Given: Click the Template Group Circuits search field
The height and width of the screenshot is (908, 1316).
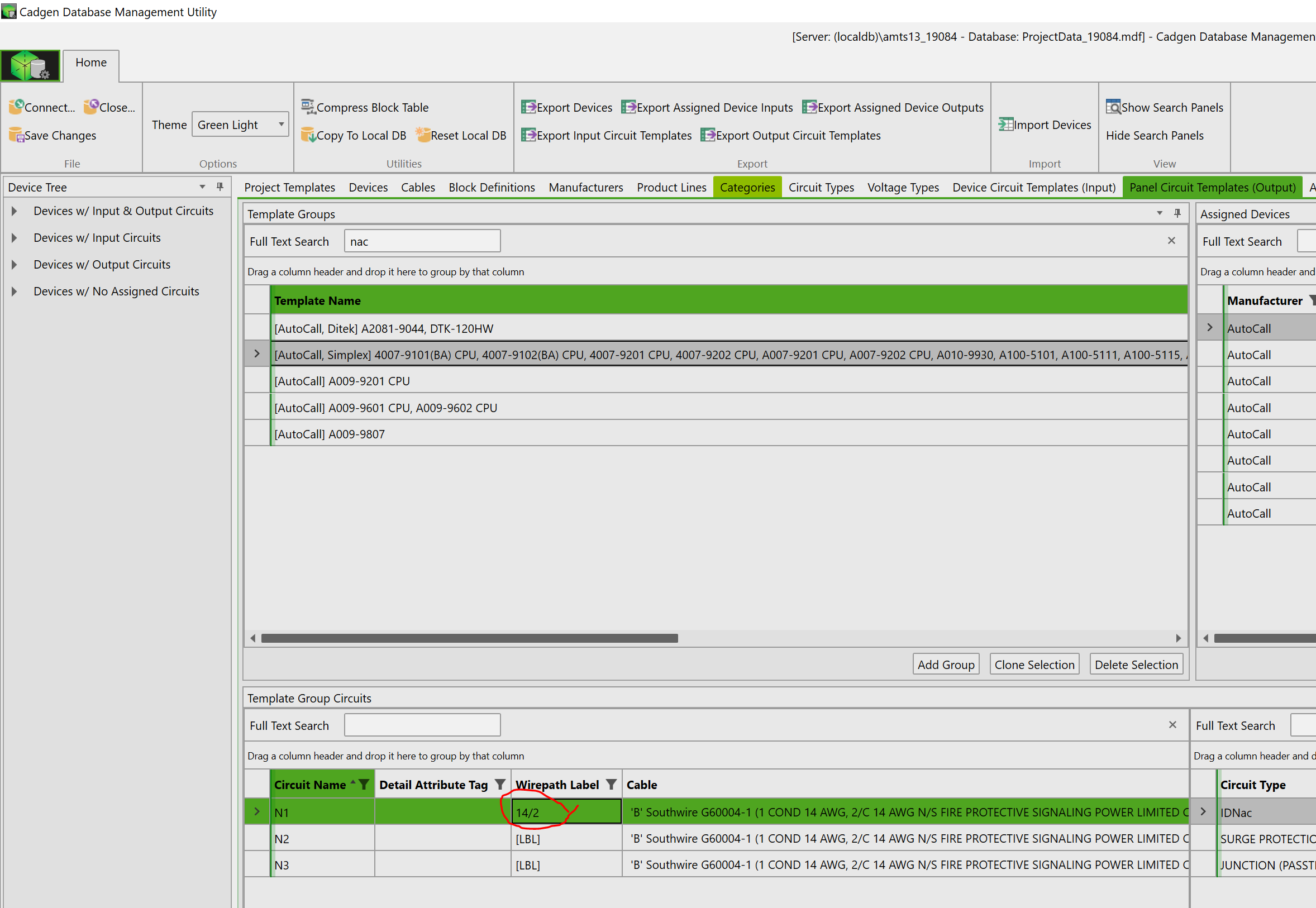Looking at the screenshot, I should point(422,725).
